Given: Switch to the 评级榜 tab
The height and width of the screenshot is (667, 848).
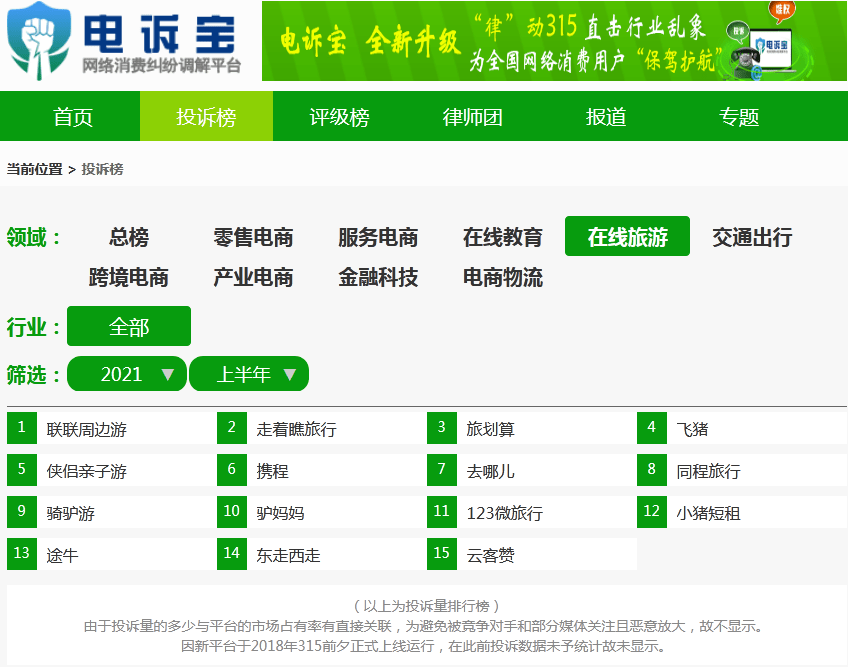Looking at the screenshot, I should pyautogui.click(x=339, y=116).
